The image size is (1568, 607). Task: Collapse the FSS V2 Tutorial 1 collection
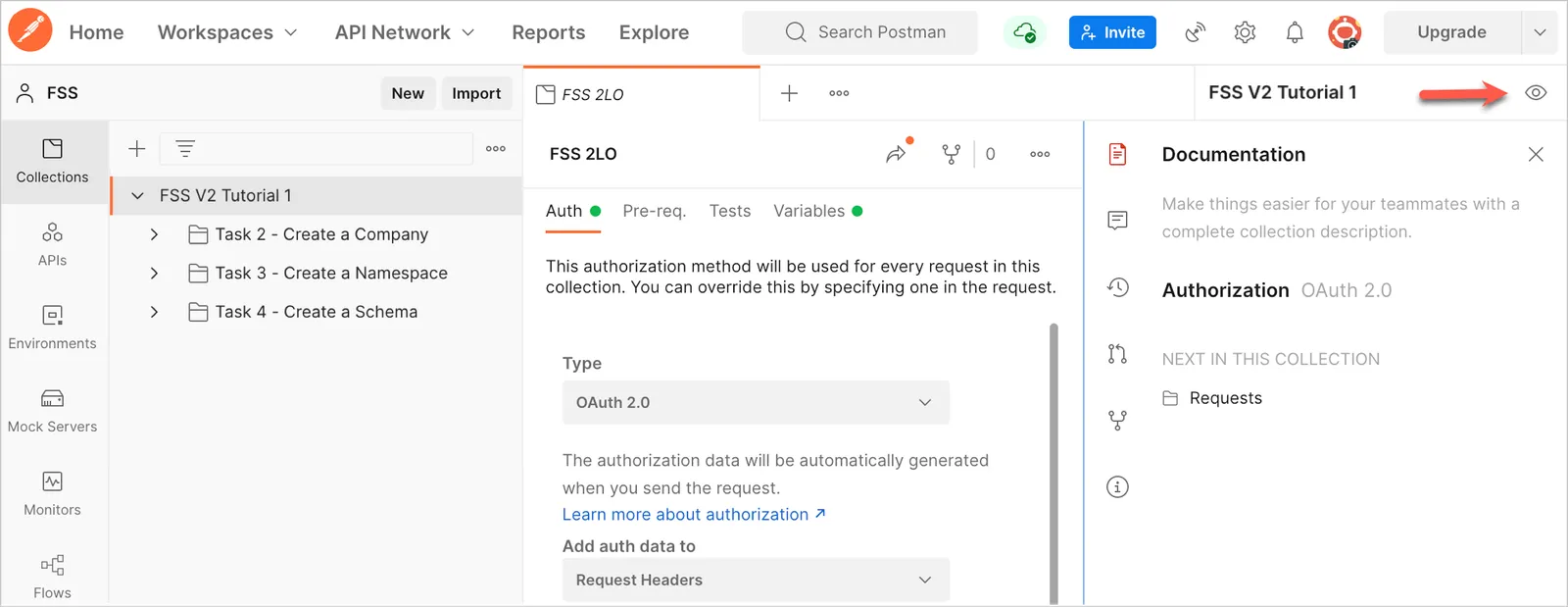point(137,196)
